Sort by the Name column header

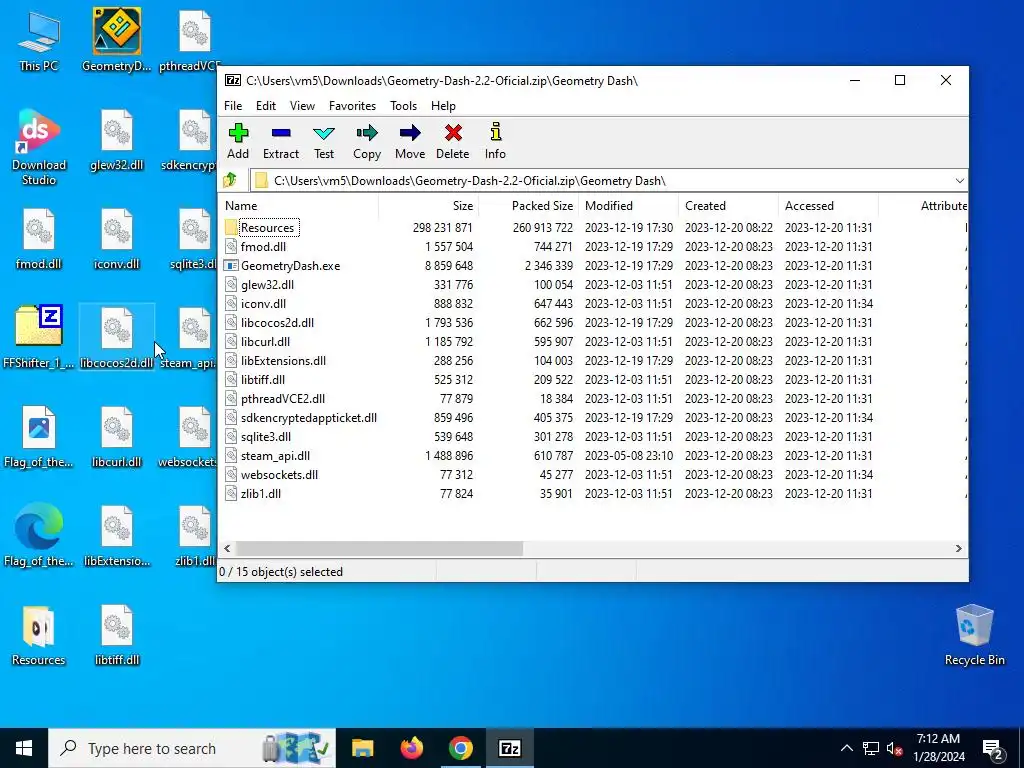click(298, 206)
